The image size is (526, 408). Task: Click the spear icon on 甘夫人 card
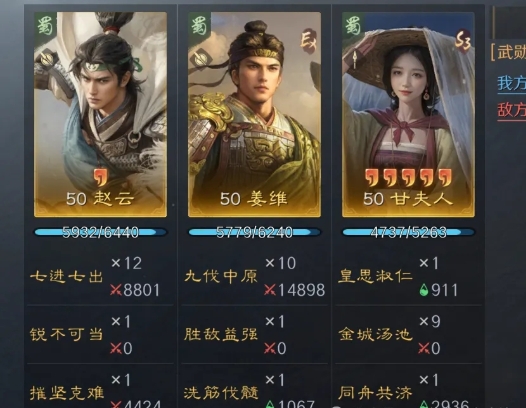pos(355,58)
